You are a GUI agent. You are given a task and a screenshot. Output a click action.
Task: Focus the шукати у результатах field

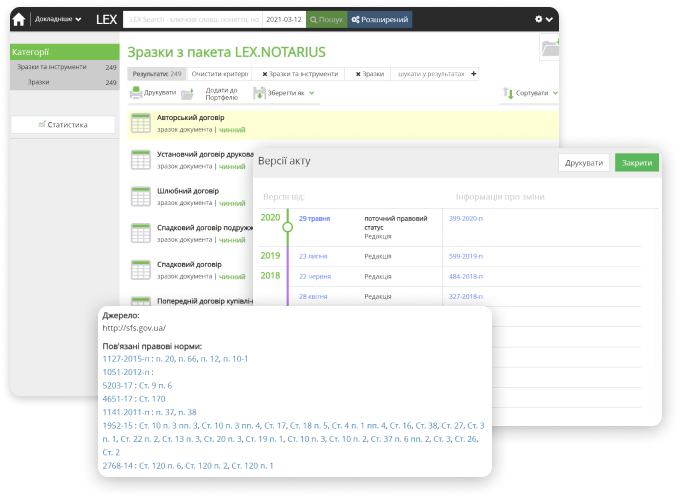coord(431,74)
